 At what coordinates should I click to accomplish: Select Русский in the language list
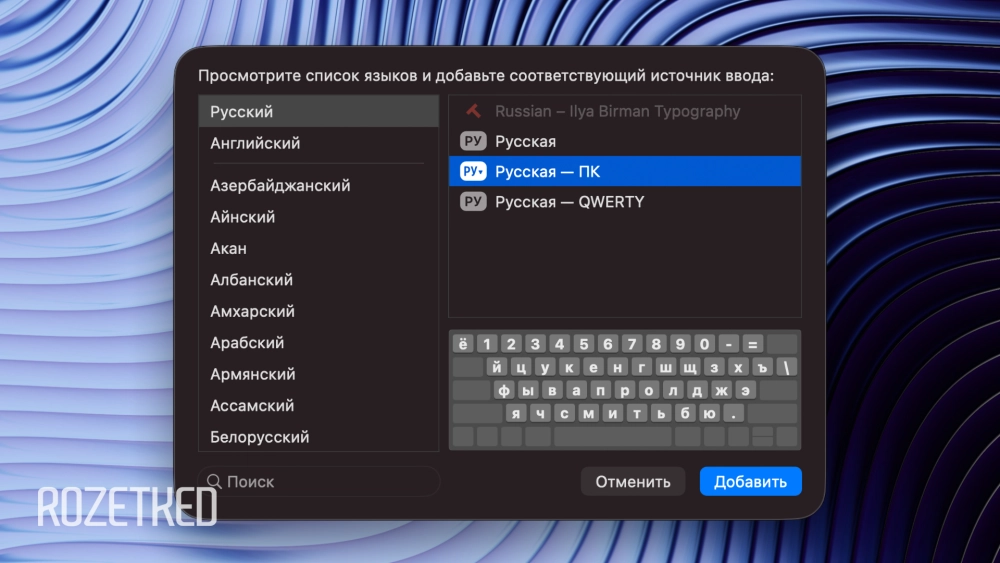[x=318, y=112]
